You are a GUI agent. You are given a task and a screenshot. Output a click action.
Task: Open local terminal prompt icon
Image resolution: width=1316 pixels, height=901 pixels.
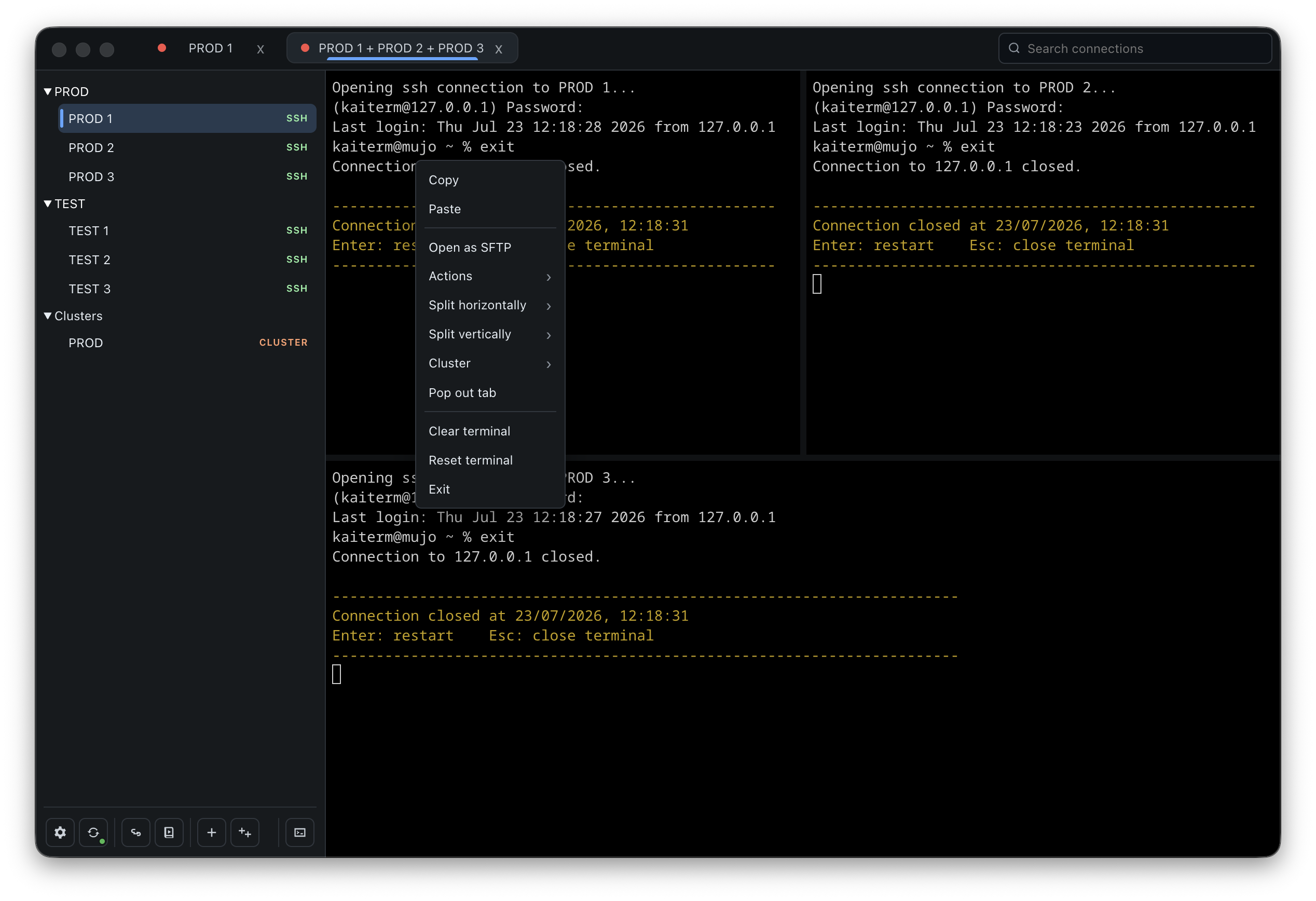[300, 832]
